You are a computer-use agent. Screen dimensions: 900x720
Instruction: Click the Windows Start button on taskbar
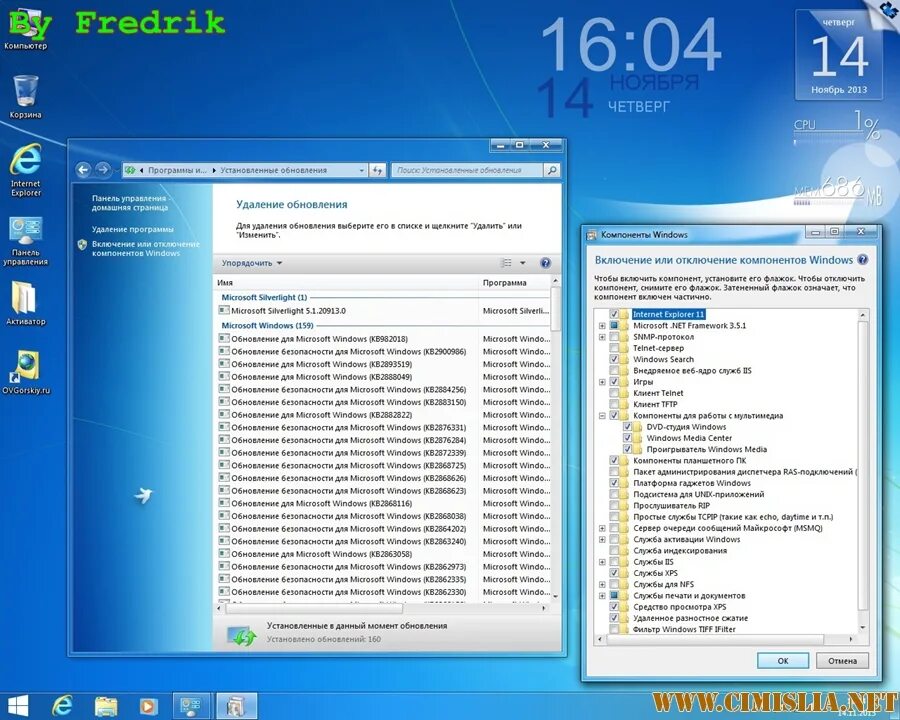[18, 706]
